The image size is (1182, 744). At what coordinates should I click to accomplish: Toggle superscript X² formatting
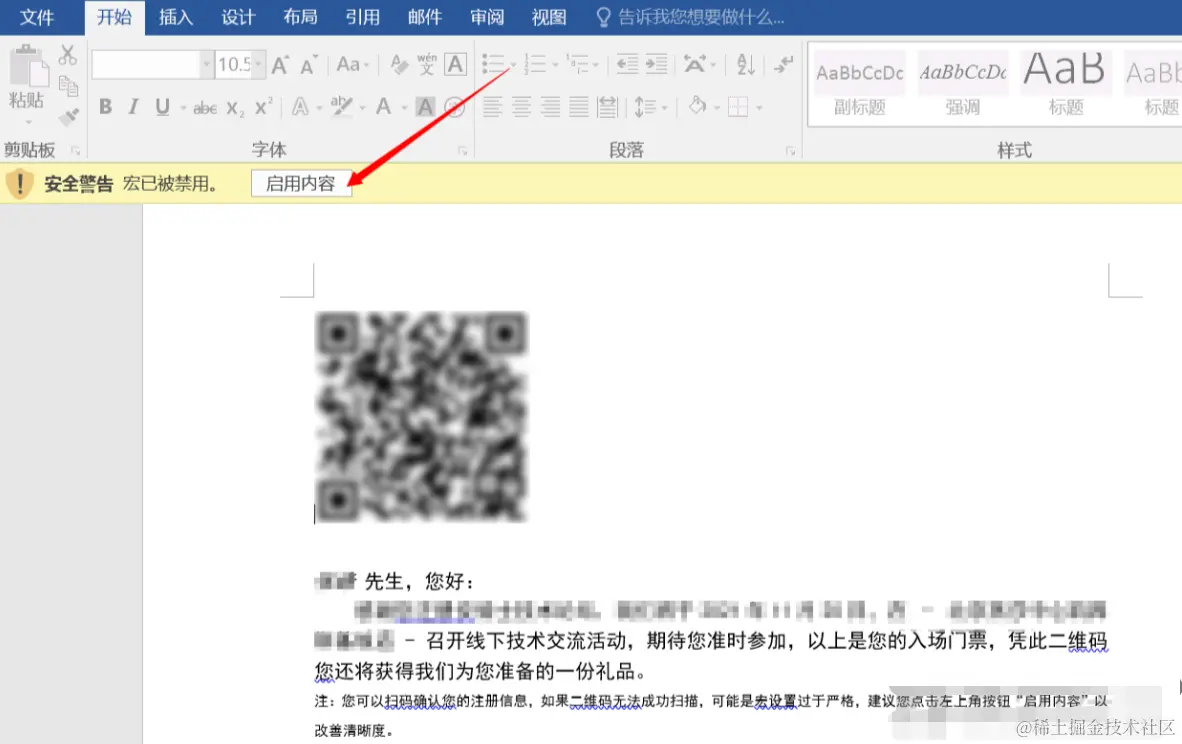(x=263, y=106)
